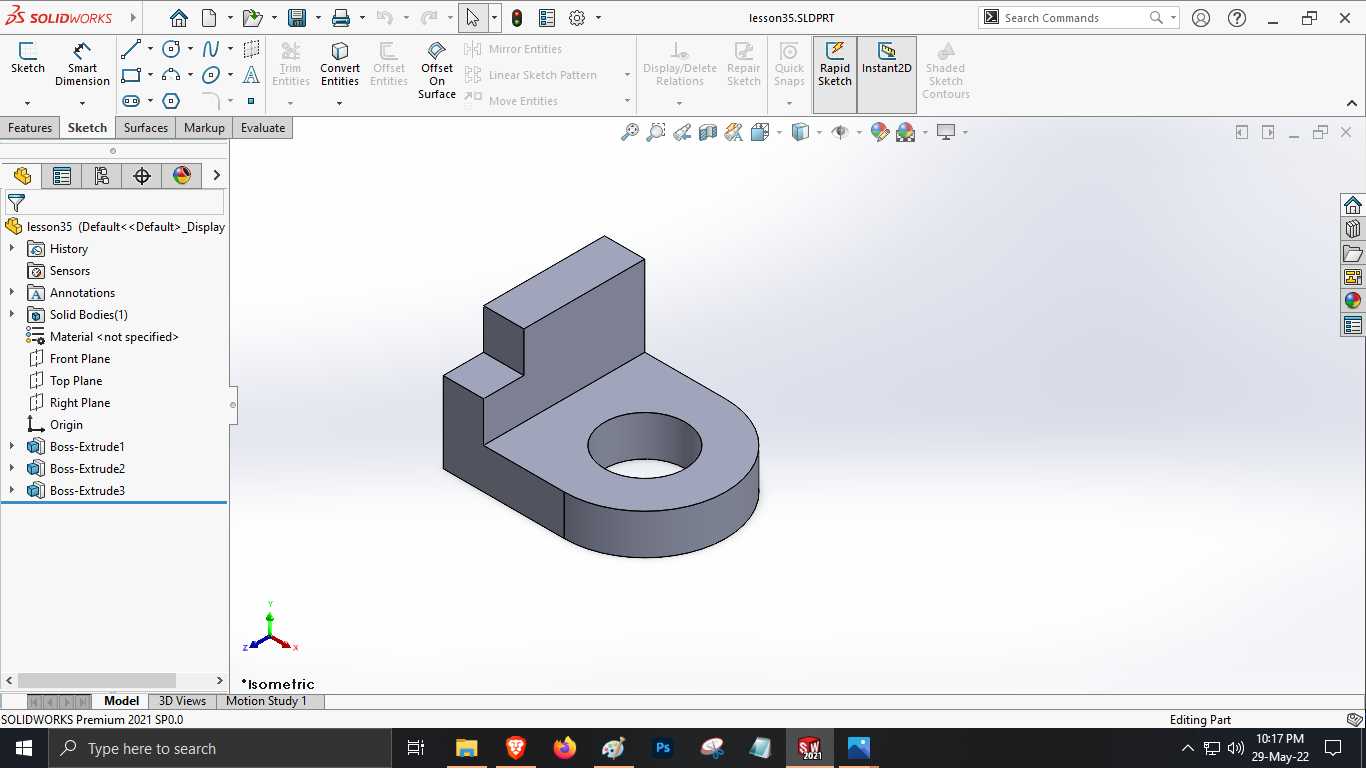Open Photoshop from the taskbar

(663, 748)
